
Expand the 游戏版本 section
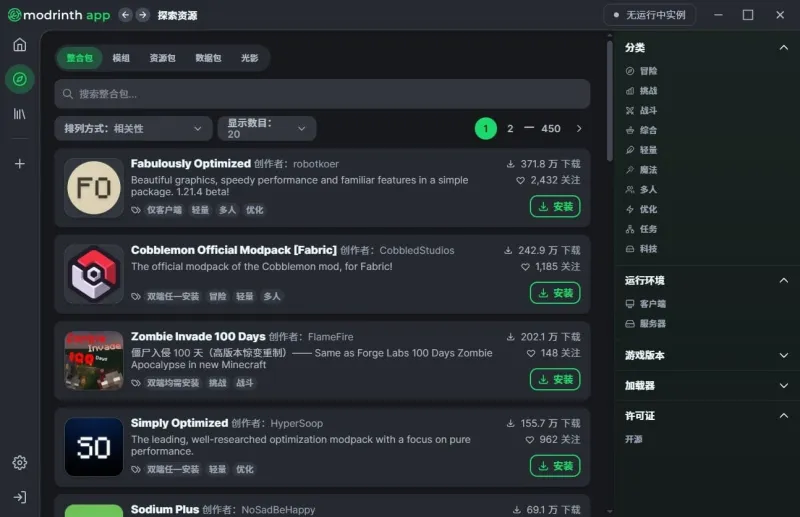click(x=784, y=355)
